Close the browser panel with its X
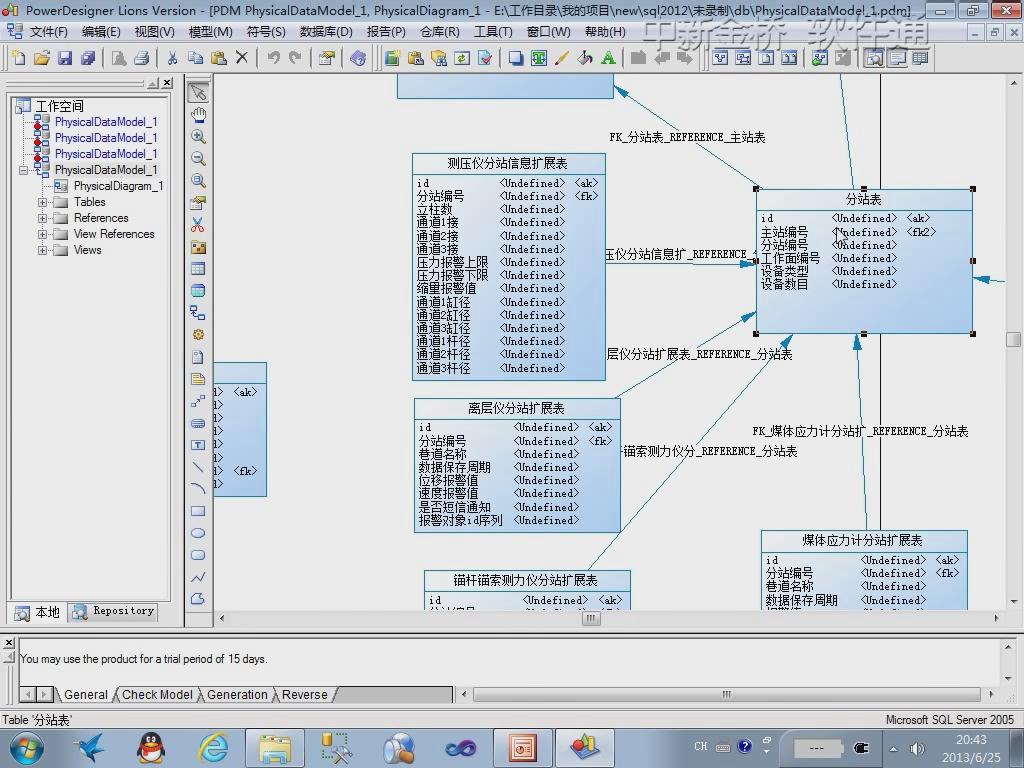The width and height of the screenshot is (1024, 768). (x=168, y=82)
